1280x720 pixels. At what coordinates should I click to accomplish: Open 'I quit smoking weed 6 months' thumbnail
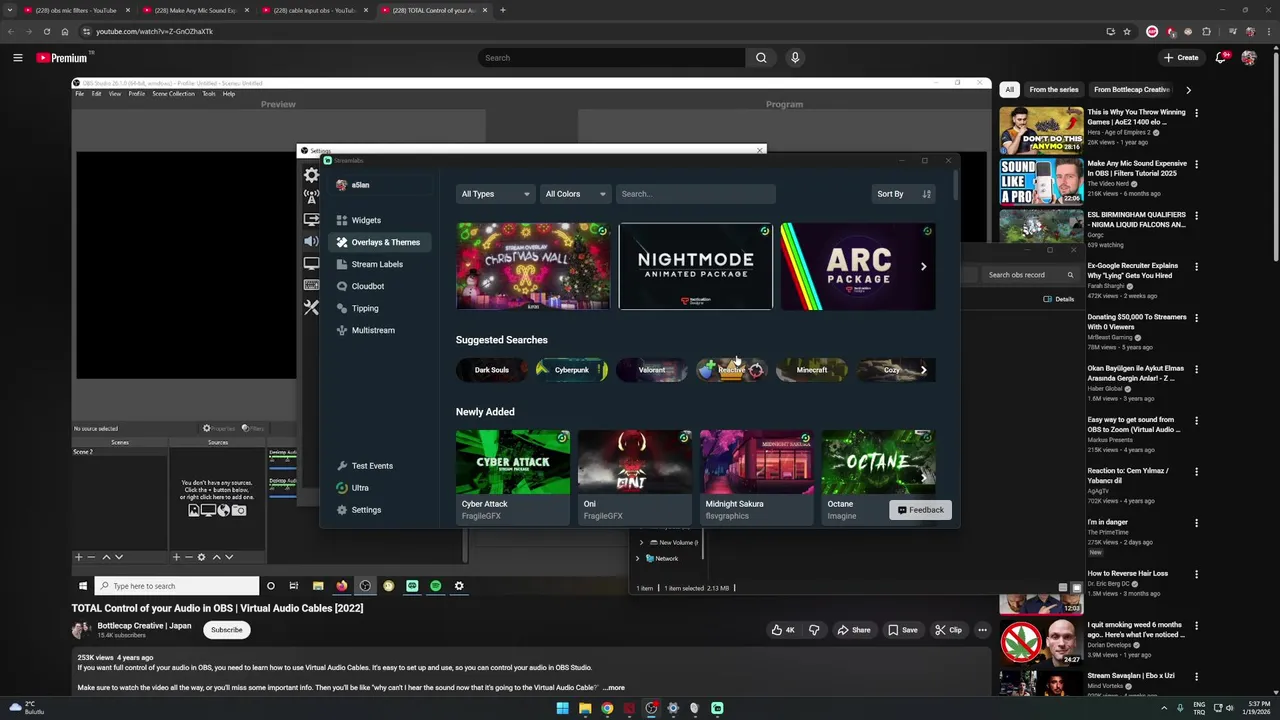1041,643
